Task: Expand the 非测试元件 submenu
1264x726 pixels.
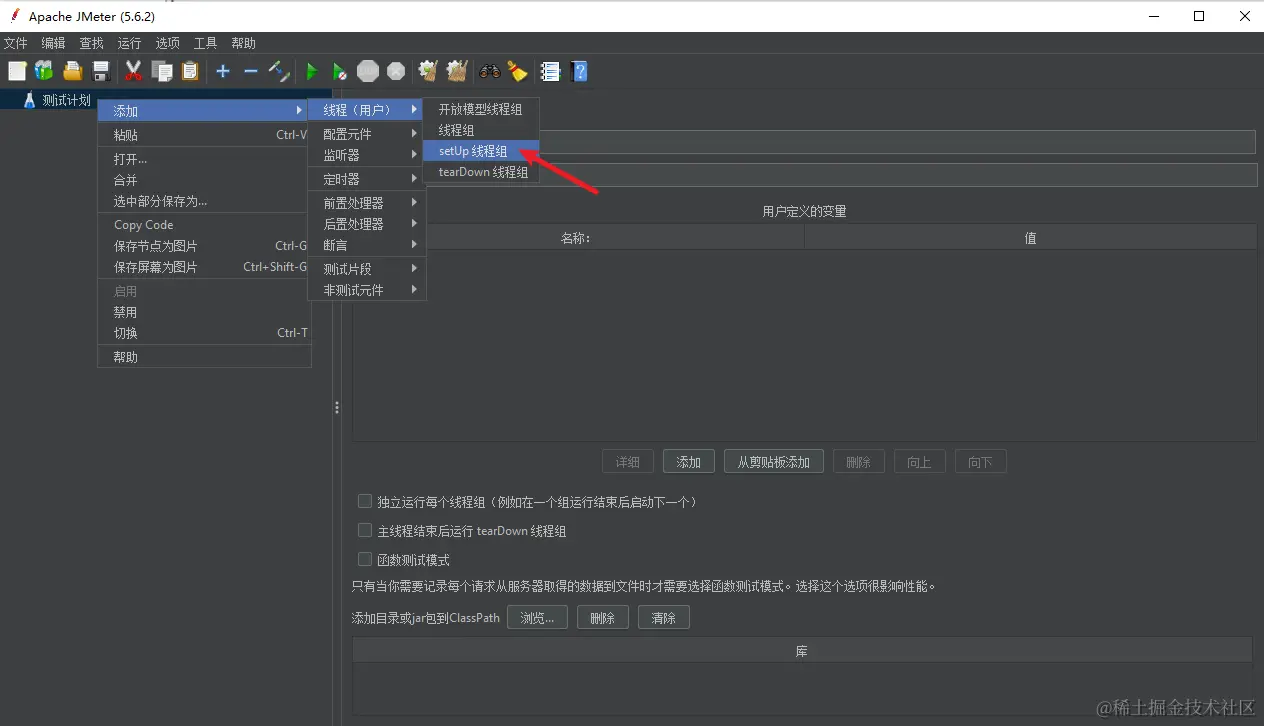Action: pos(367,290)
